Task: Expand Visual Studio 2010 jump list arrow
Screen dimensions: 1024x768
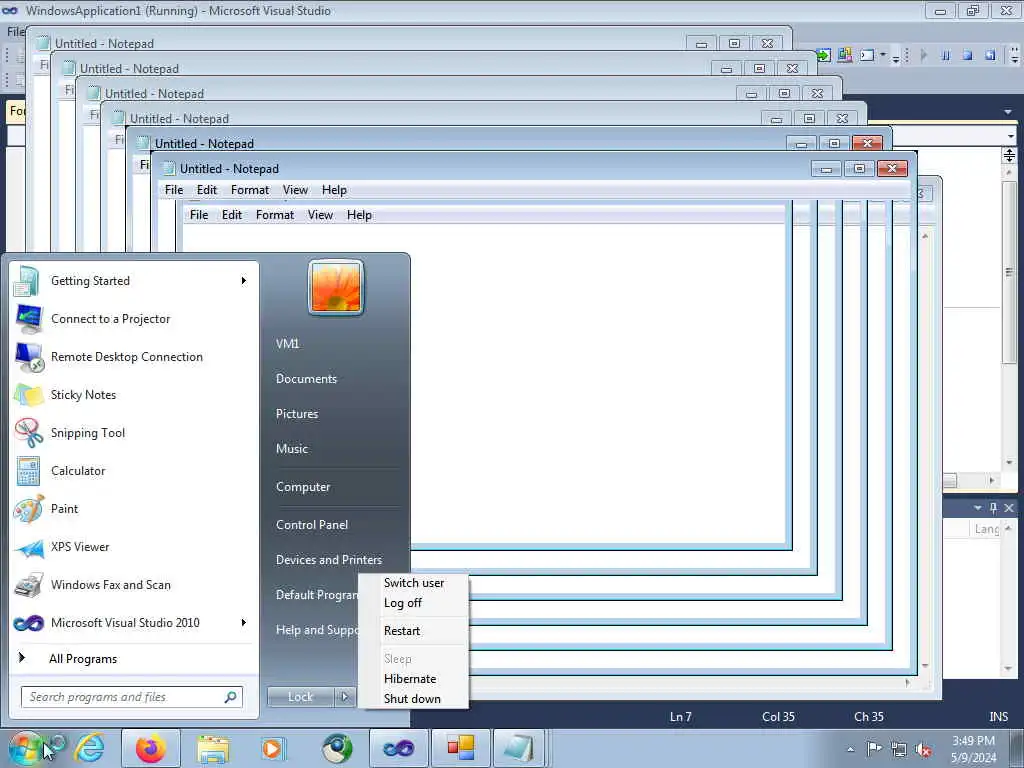Action: click(244, 622)
